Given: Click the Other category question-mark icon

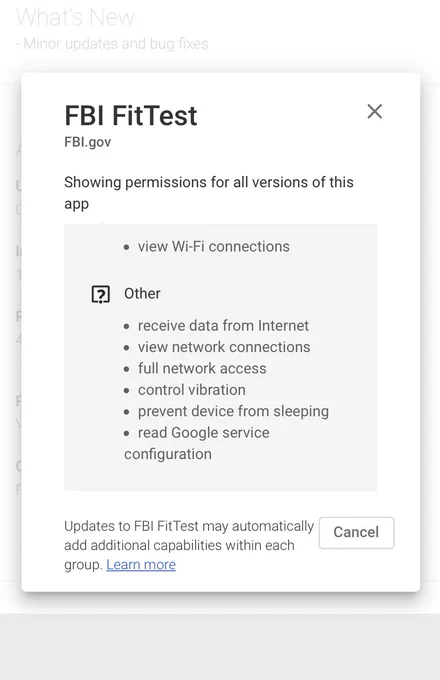Looking at the screenshot, I should pos(101,294).
